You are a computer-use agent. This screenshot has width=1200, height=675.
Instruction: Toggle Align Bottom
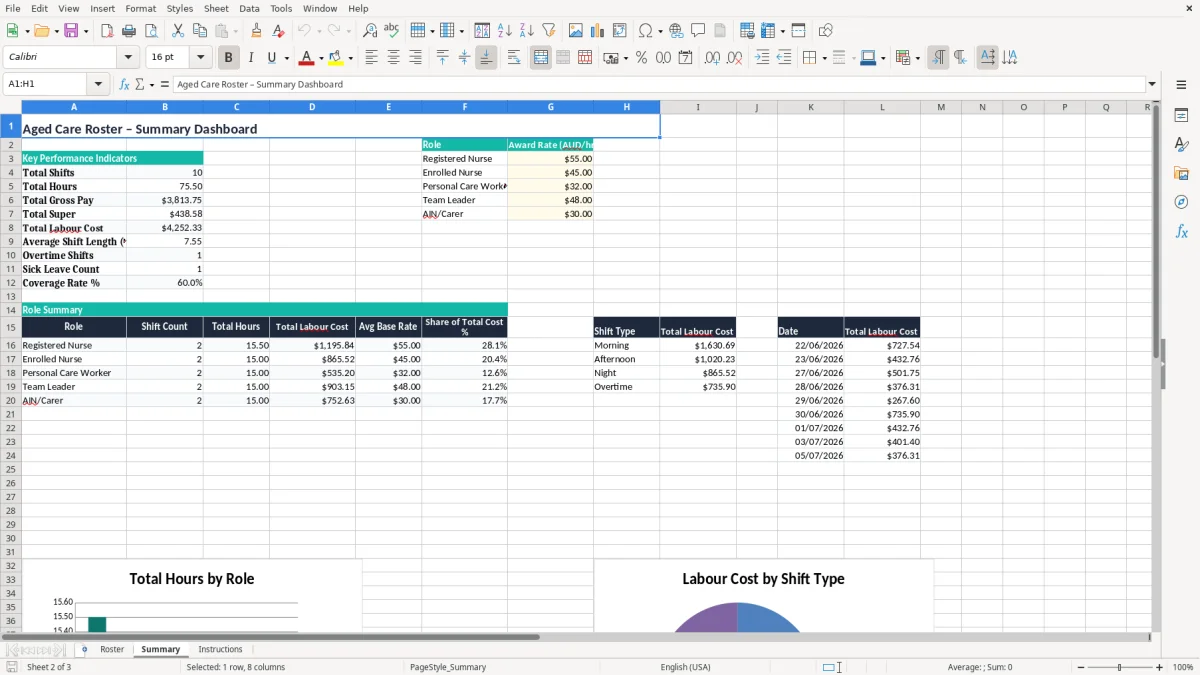click(x=486, y=58)
